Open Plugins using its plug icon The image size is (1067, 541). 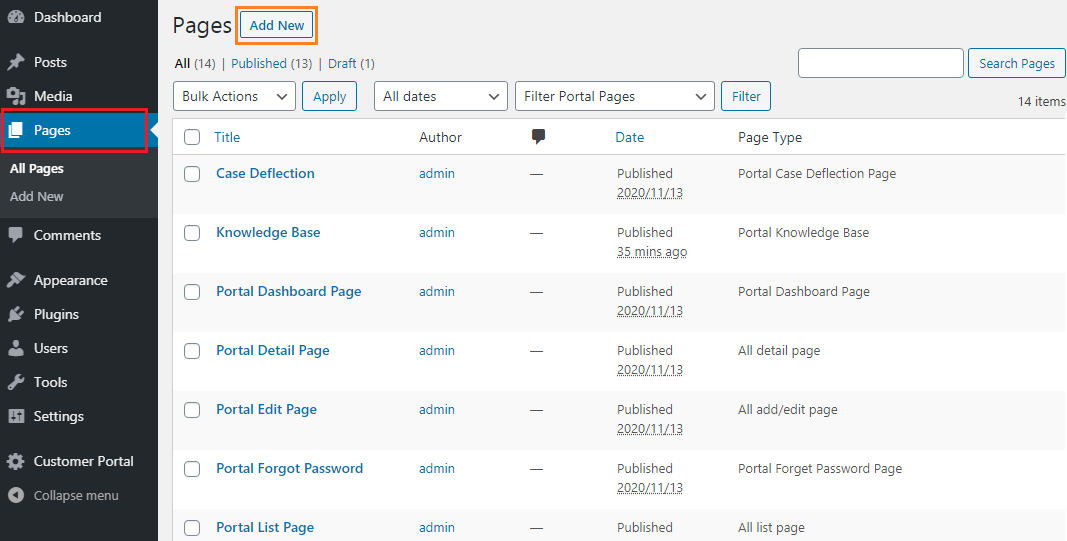(x=16, y=314)
